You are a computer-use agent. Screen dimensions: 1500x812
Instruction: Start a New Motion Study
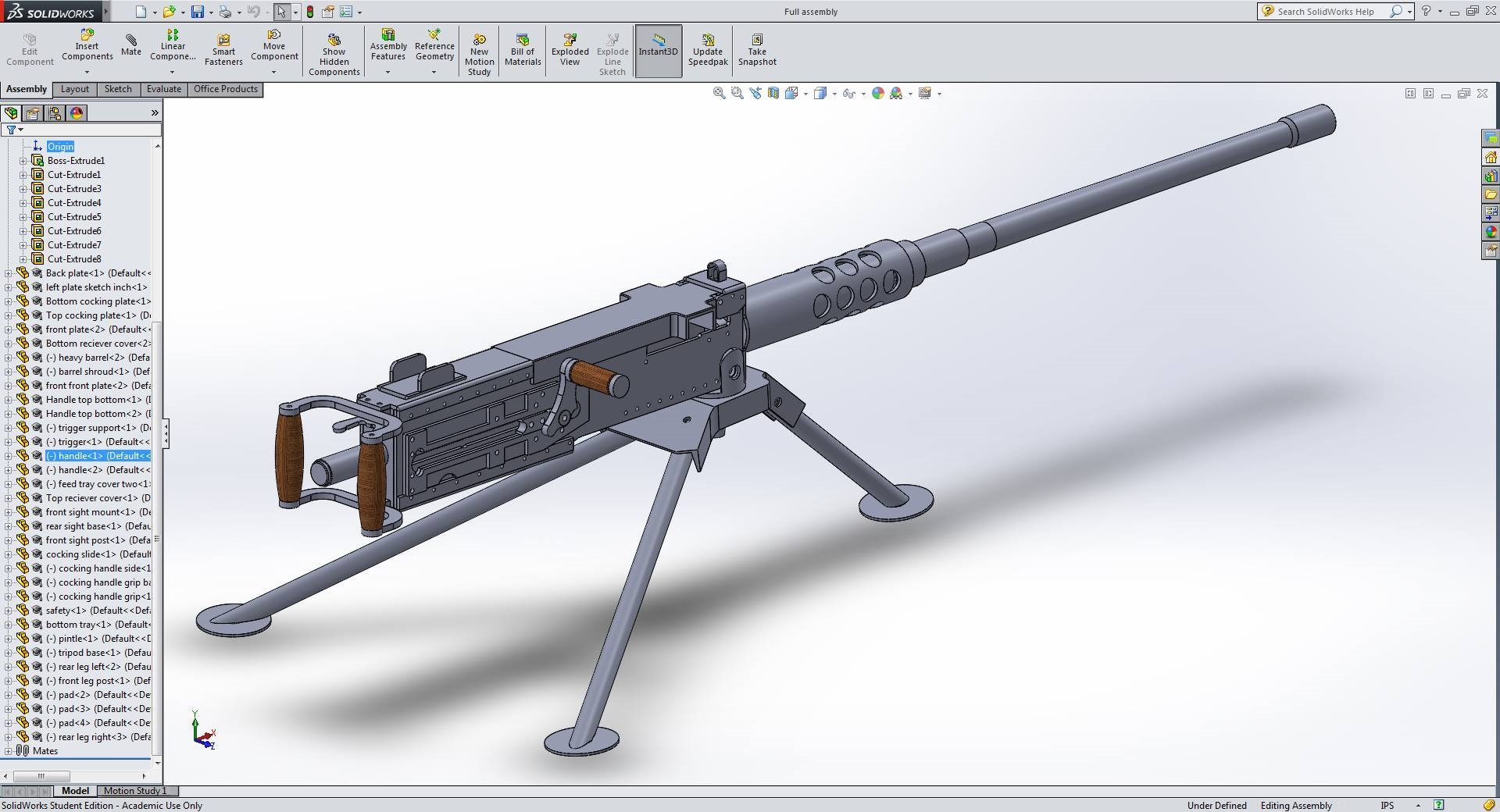(479, 55)
